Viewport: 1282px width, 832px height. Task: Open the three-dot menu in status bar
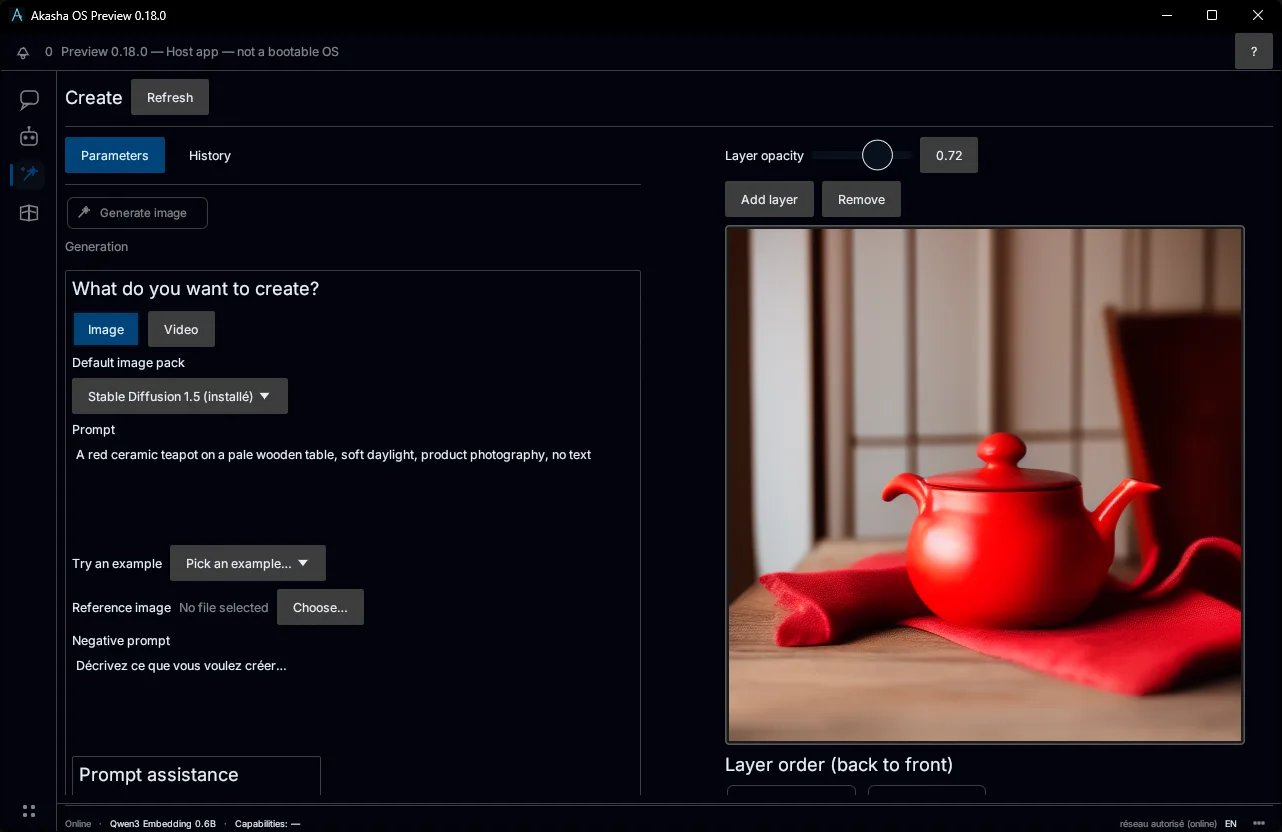pos(1259,824)
